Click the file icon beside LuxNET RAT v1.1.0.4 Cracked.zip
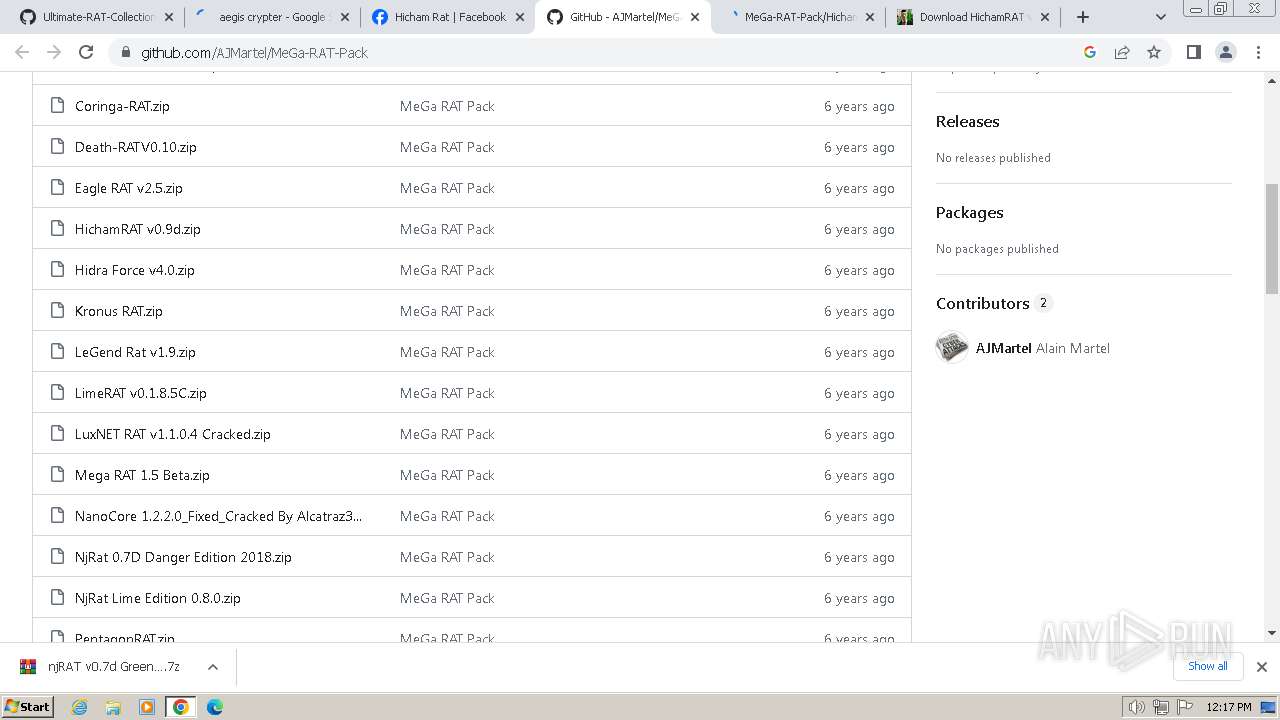Image resolution: width=1280 pixels, height=720 pixels. [58, 433]
